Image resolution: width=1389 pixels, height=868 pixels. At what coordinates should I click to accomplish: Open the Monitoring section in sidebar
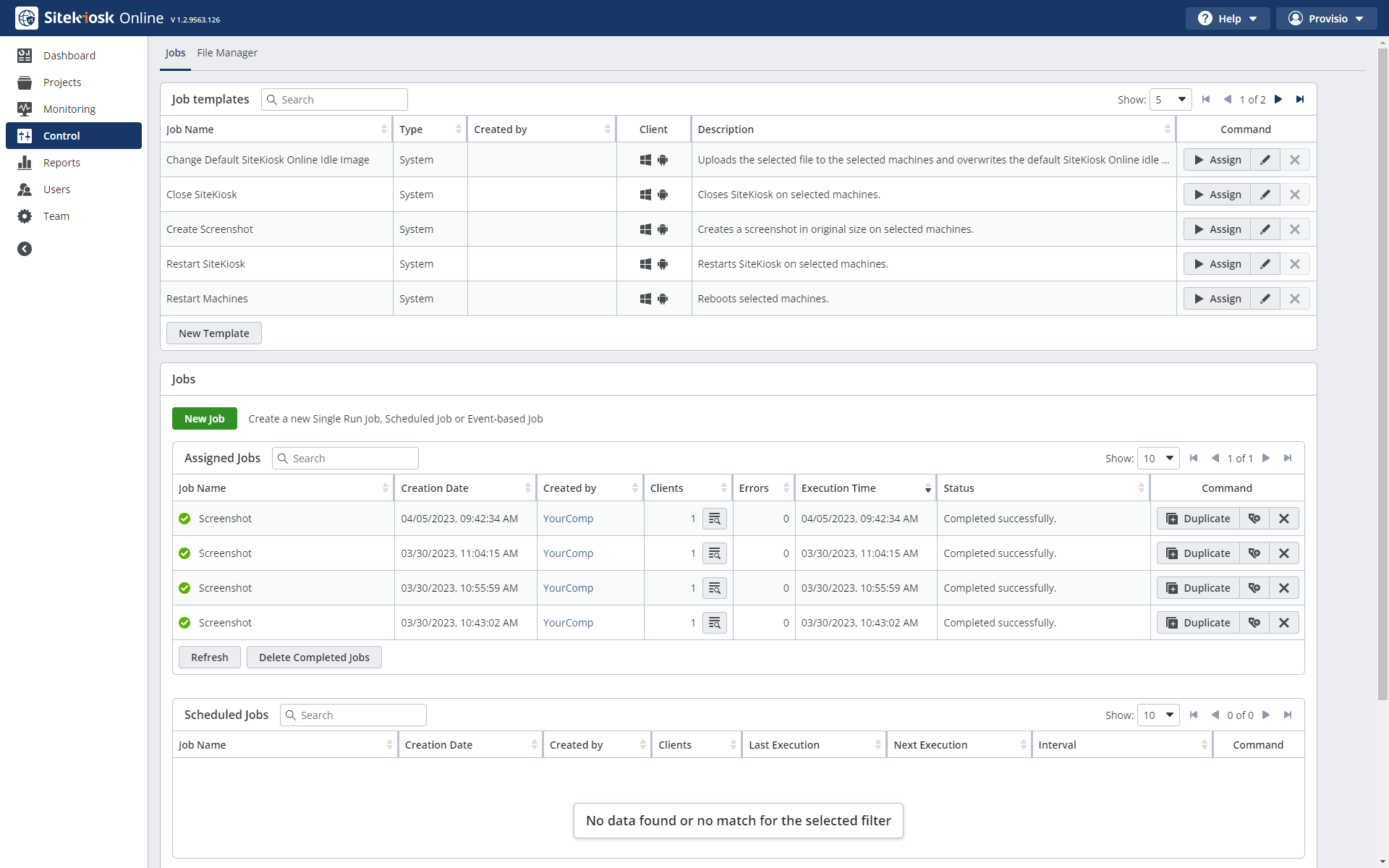pyautogui.click(x=69, y=109)
